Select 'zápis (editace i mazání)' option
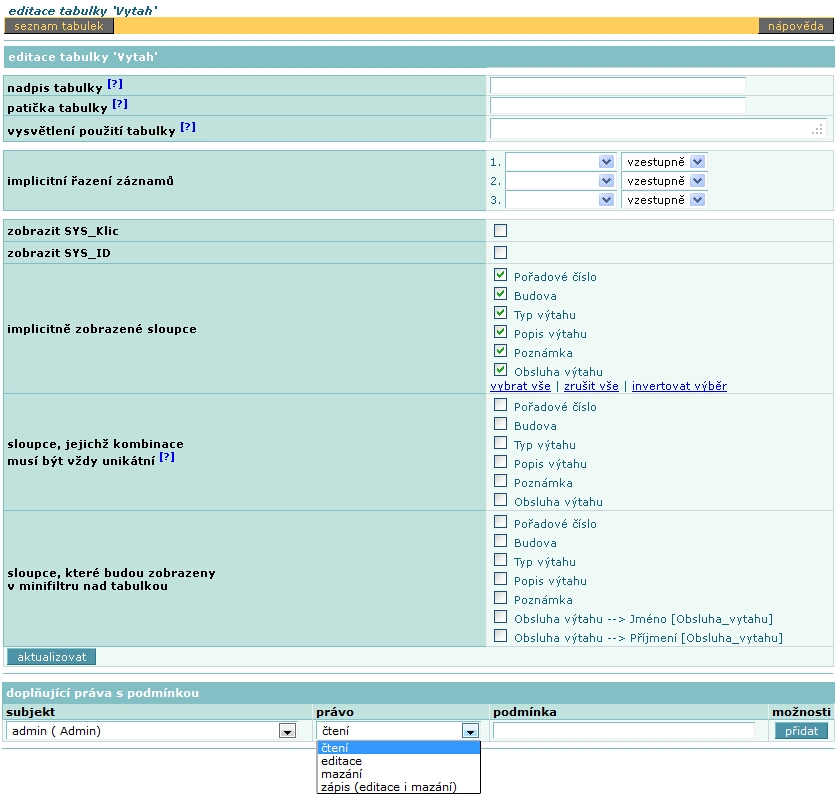The height and width of the screenshot is (794, 837). click(x=398, y=787)
